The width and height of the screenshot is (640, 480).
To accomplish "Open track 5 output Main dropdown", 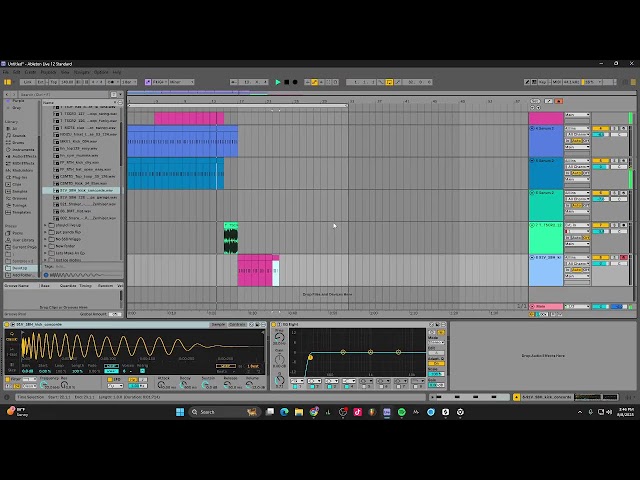I will (577, 179).
